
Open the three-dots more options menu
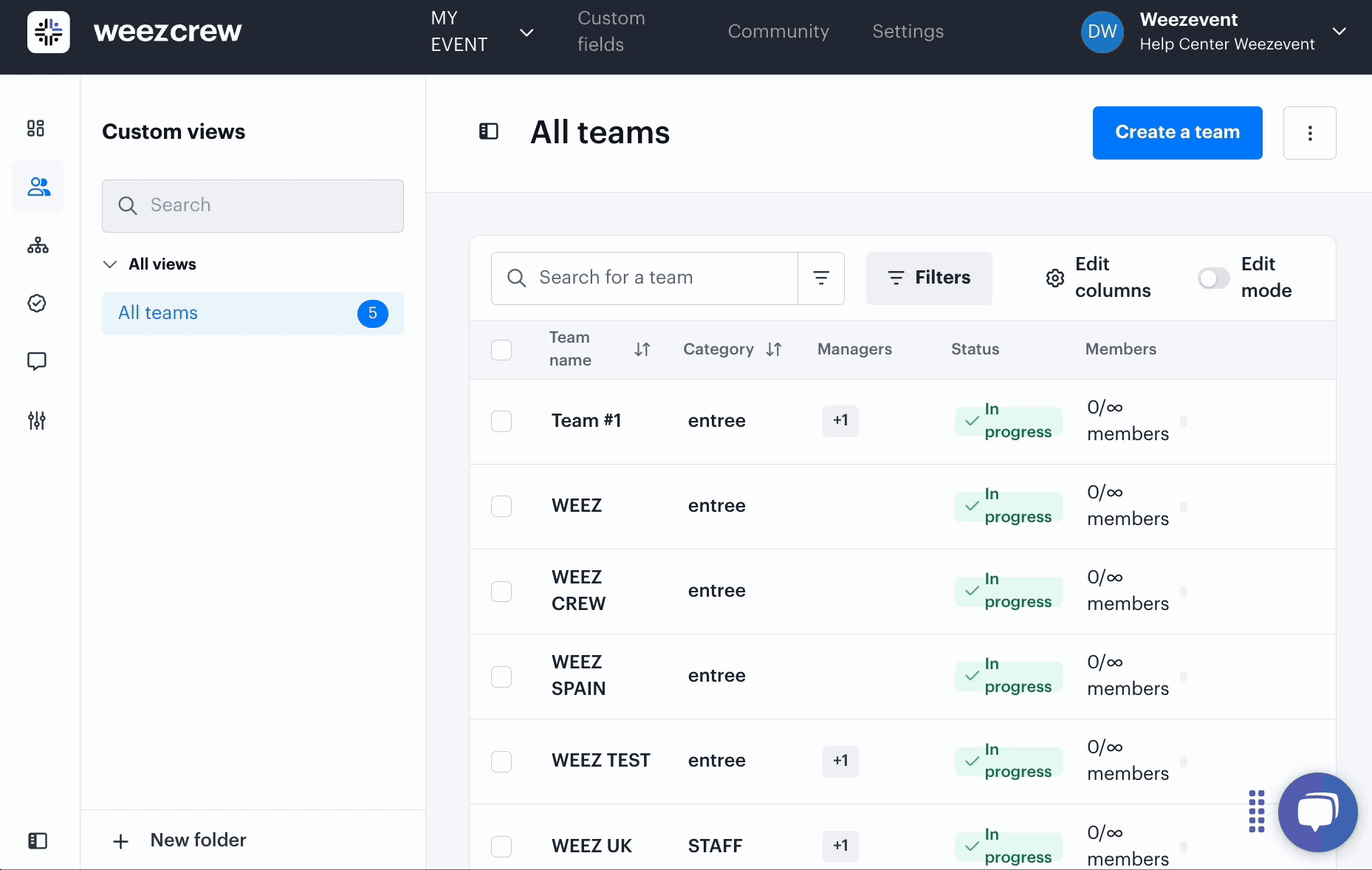[1310, 133]
